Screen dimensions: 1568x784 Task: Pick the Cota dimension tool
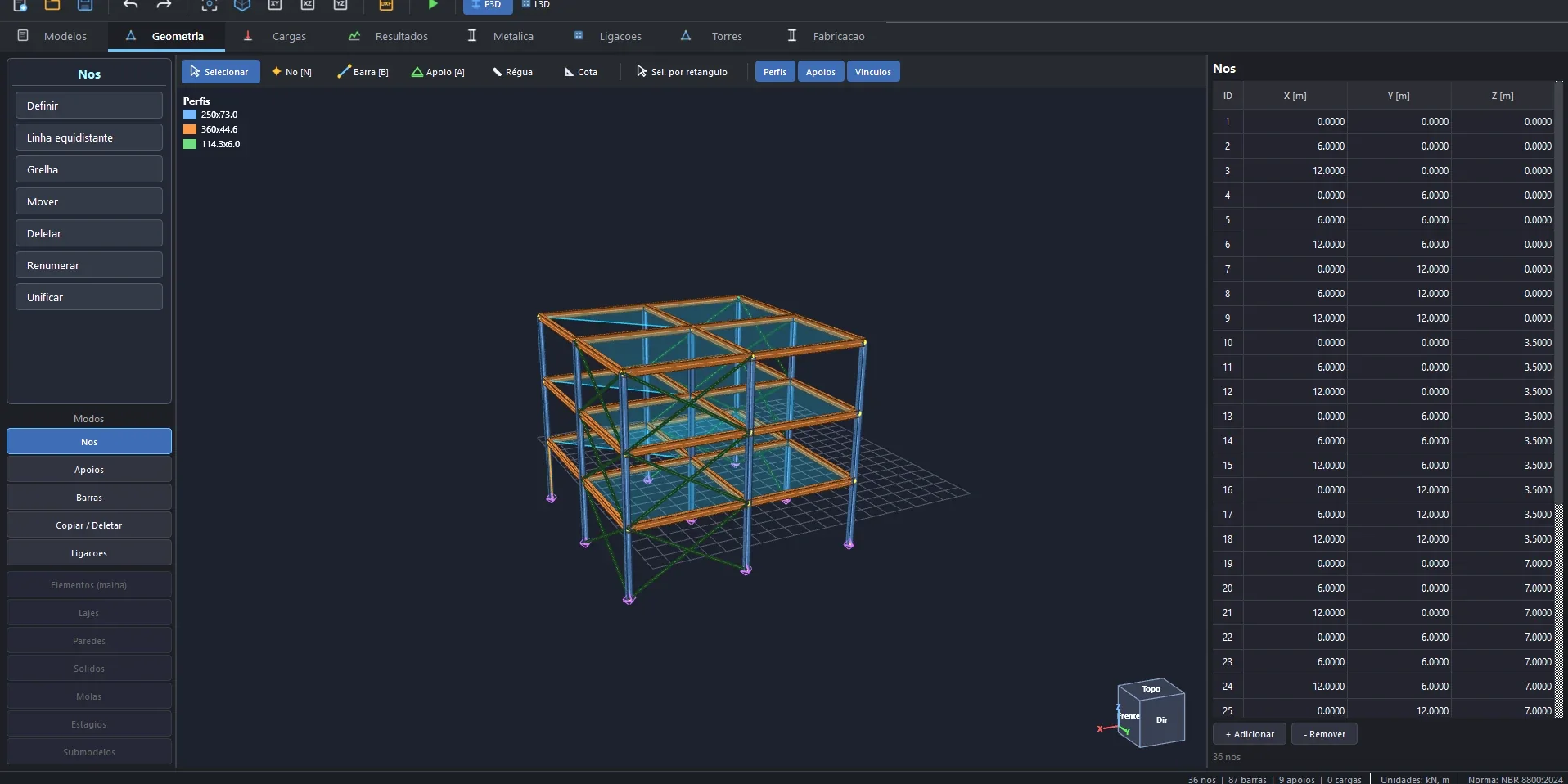581,72
